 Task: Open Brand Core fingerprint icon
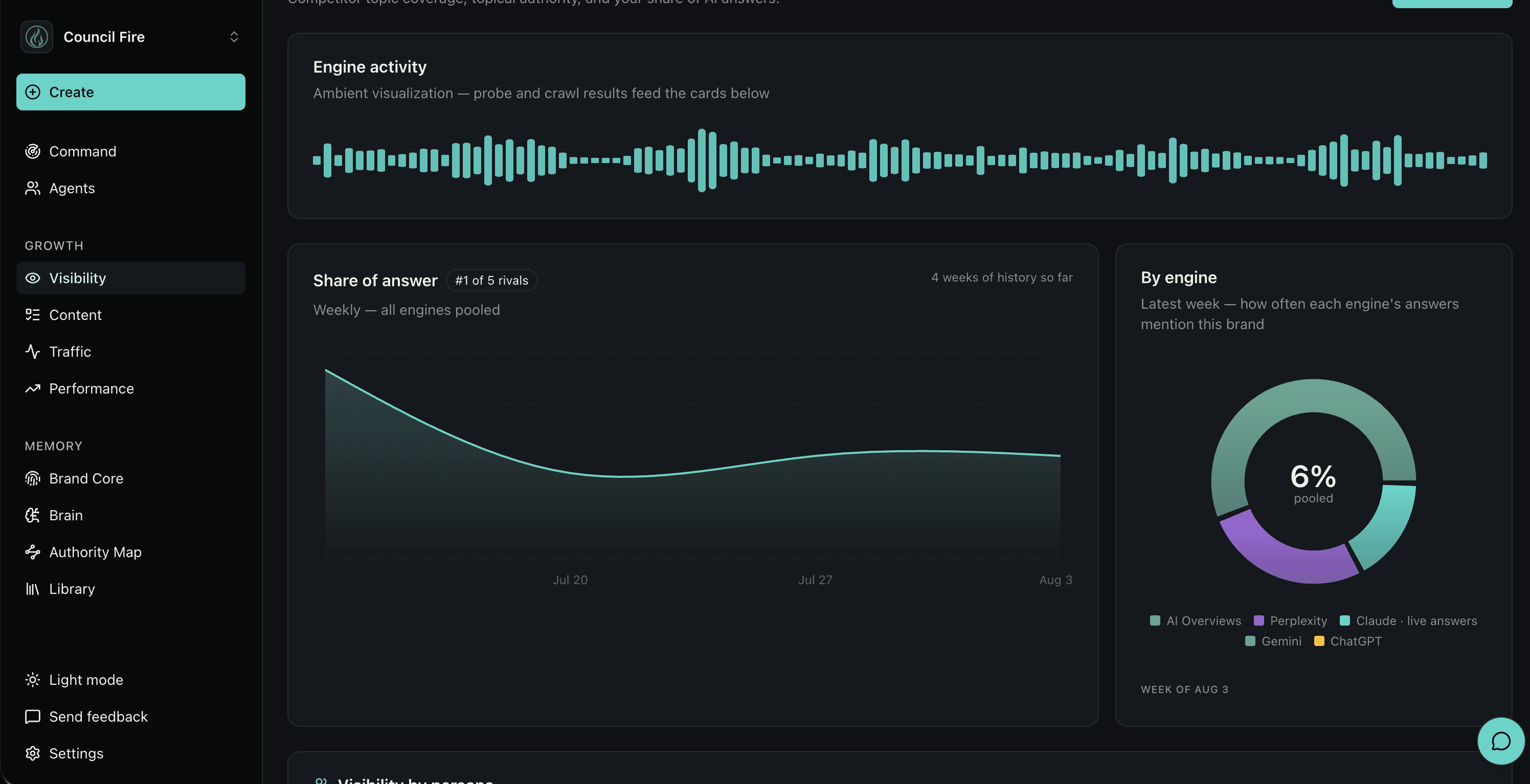click(x=33, y=478)
